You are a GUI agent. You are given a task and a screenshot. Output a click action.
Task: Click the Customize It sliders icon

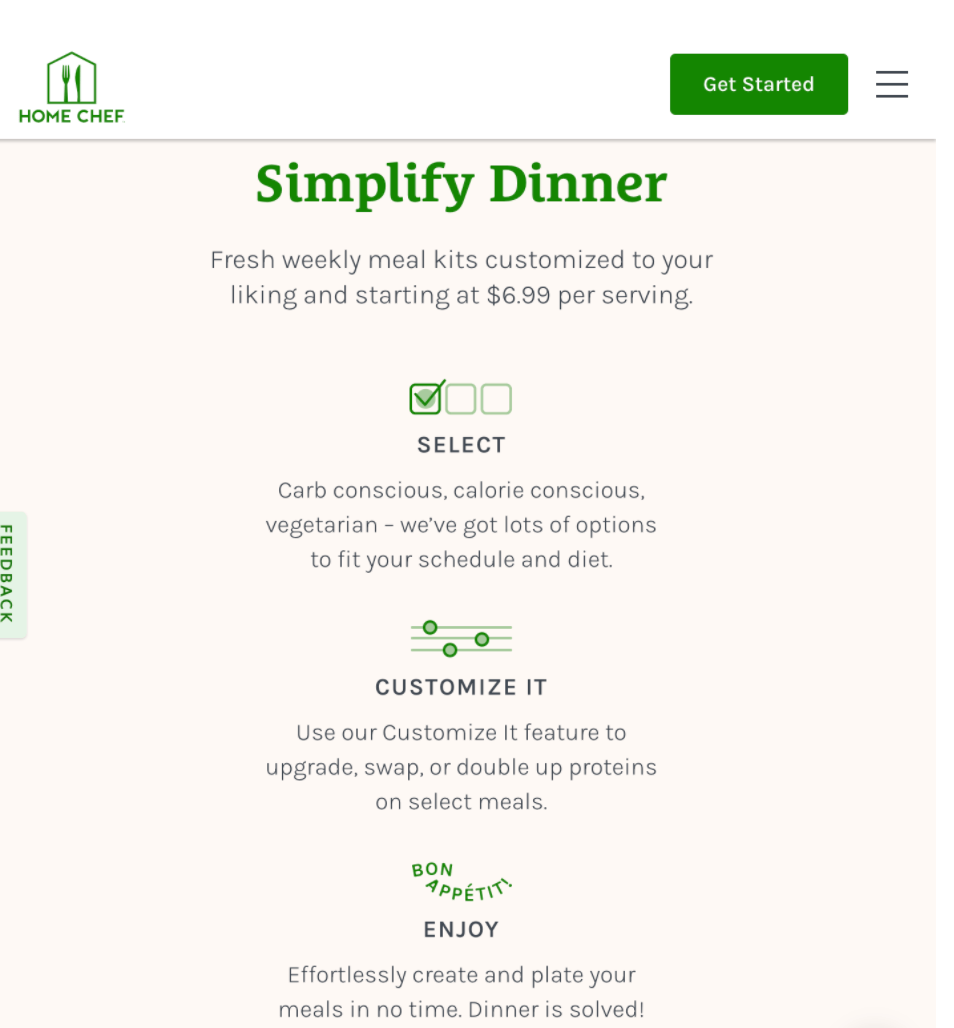(x=460, y=637)
